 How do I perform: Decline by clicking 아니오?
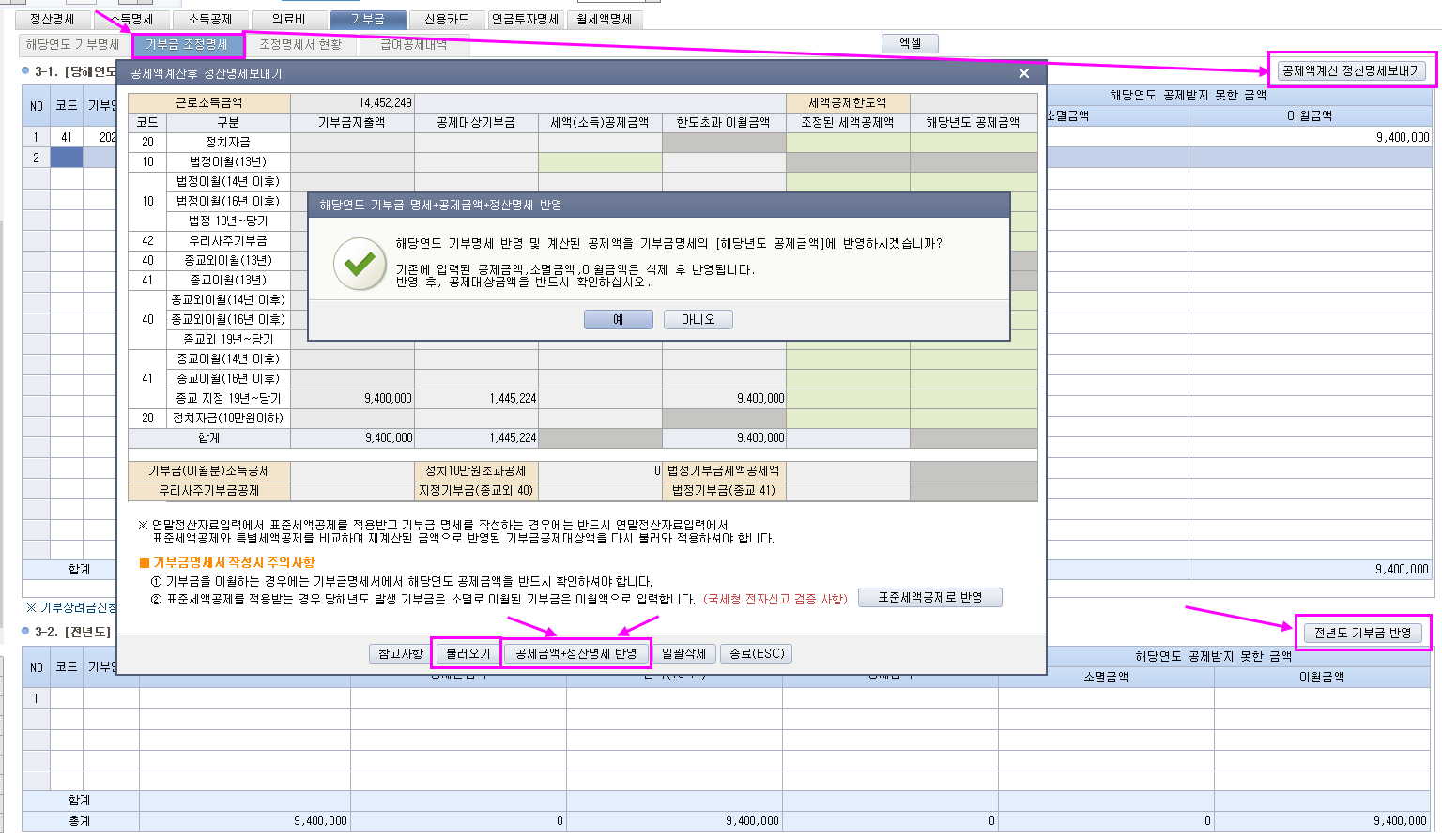[x=698, y=319]
